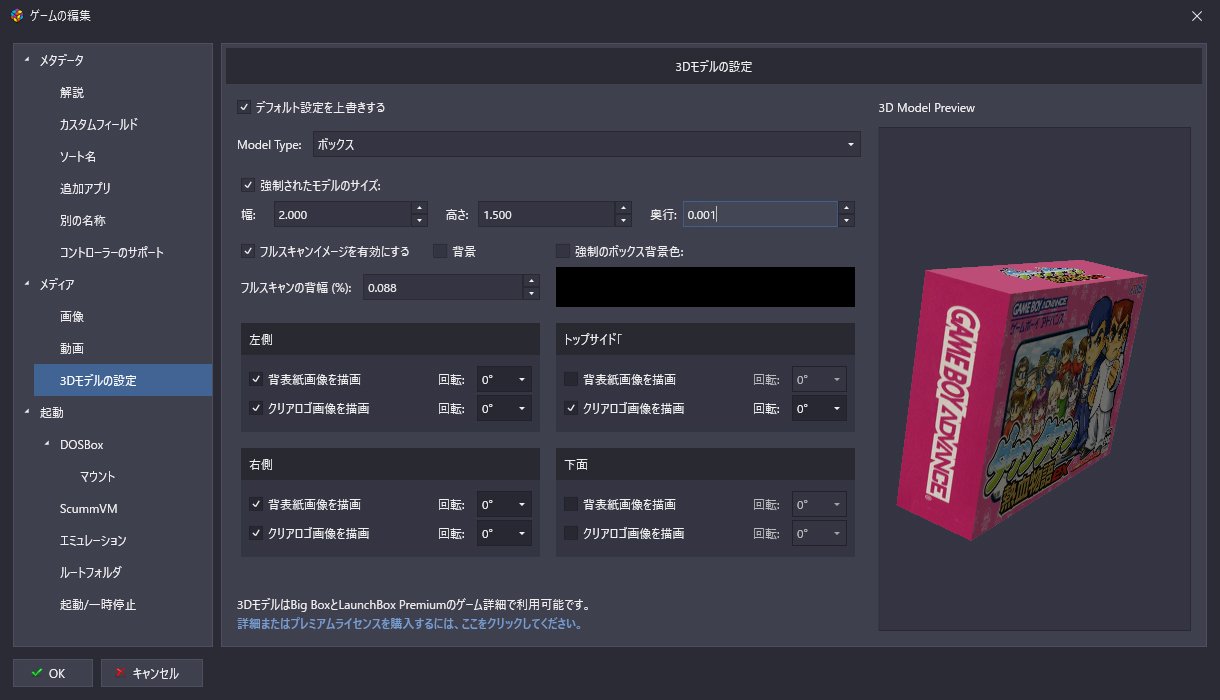Toggle 右側 背表紙画像を描画 checkbox
The height and width of the screenshot is (700, 1220).
pyautogui.click(x=256, y=504)
